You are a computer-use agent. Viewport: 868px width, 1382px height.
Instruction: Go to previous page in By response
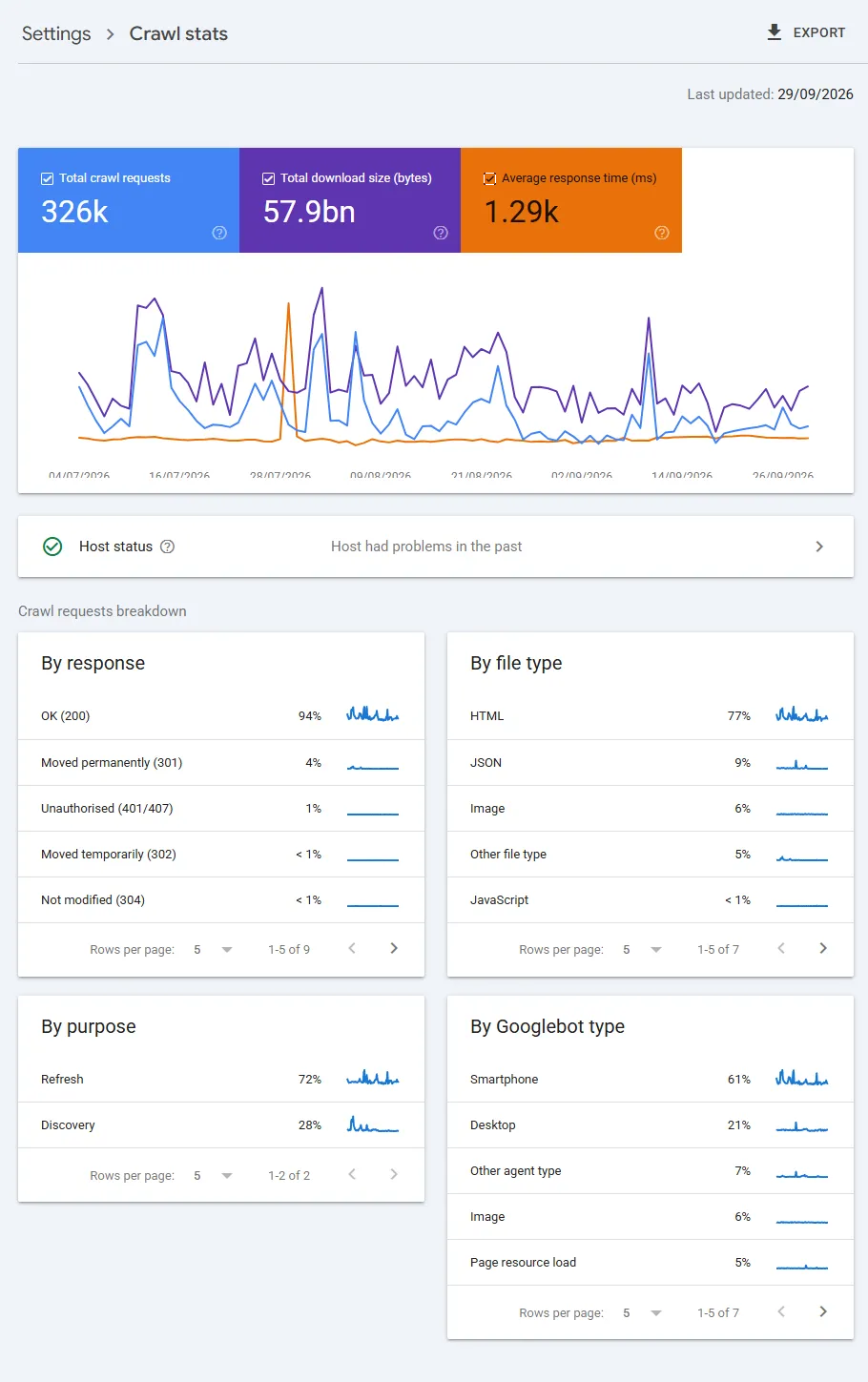(352, 948)
